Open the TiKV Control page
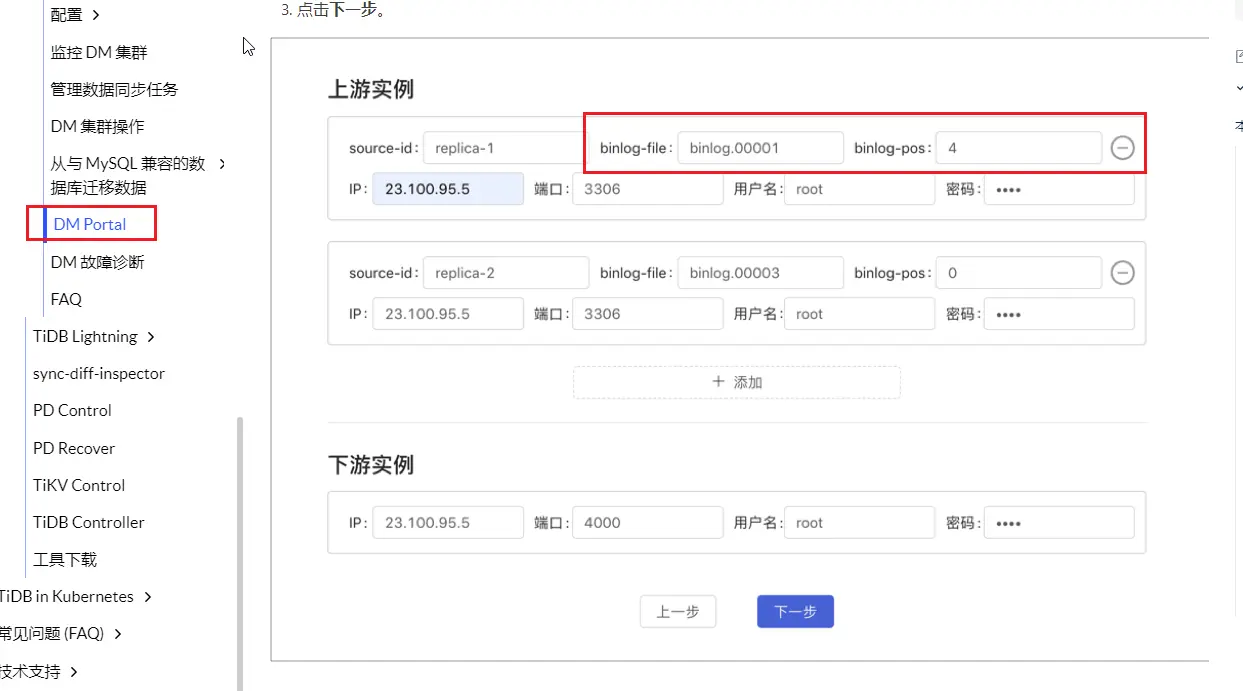 coord(79,485)
